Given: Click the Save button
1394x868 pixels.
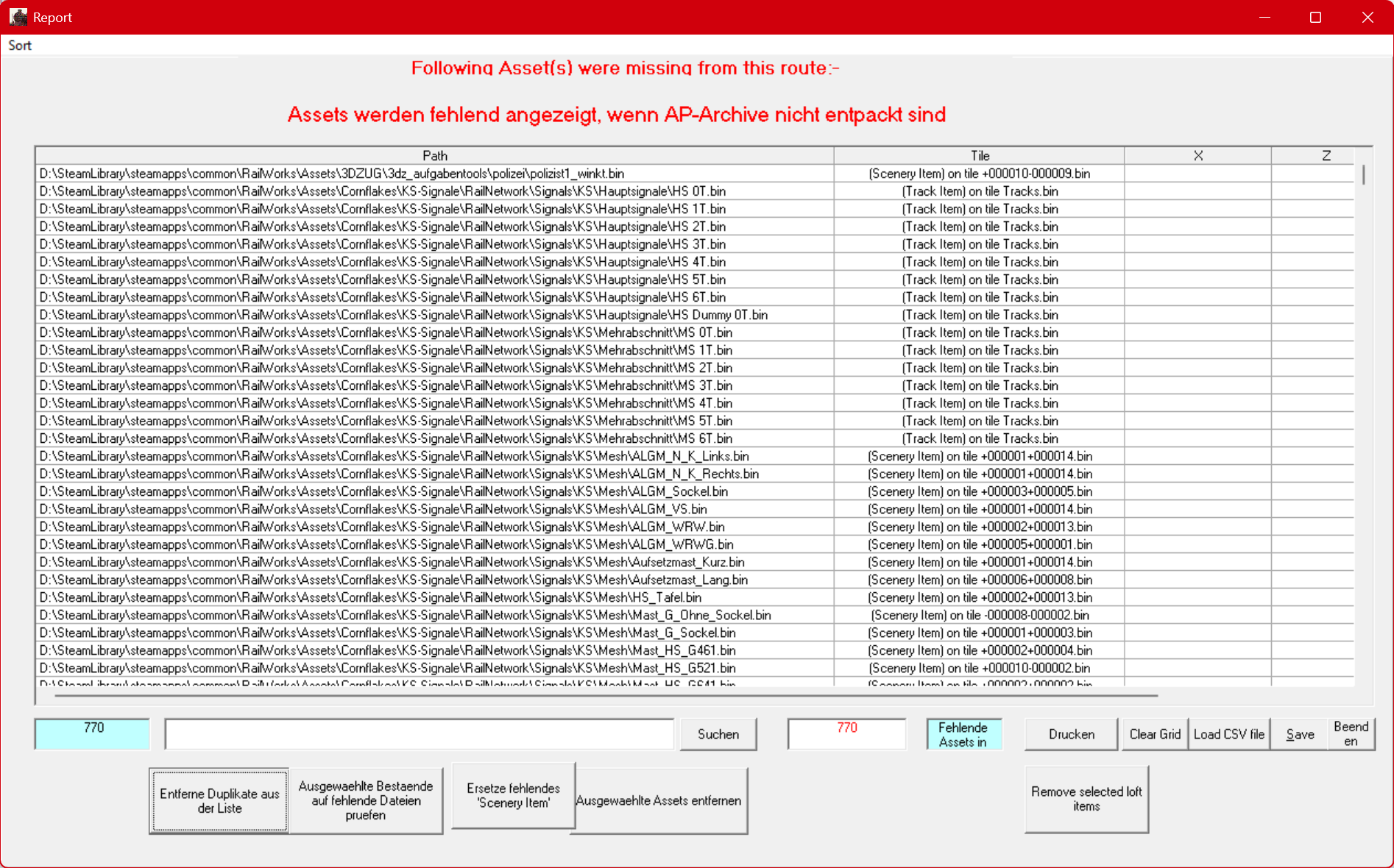Looking at the screenshot, I should click(1300, 734).
